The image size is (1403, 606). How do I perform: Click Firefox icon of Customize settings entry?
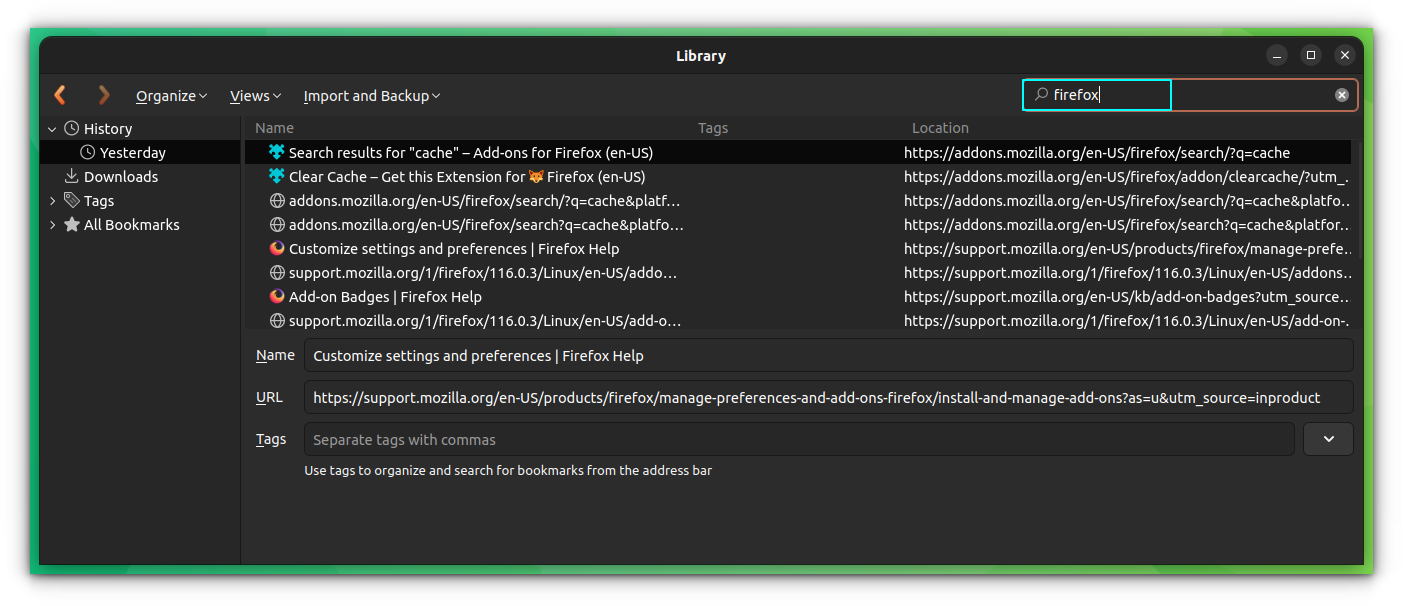point(277,248)
